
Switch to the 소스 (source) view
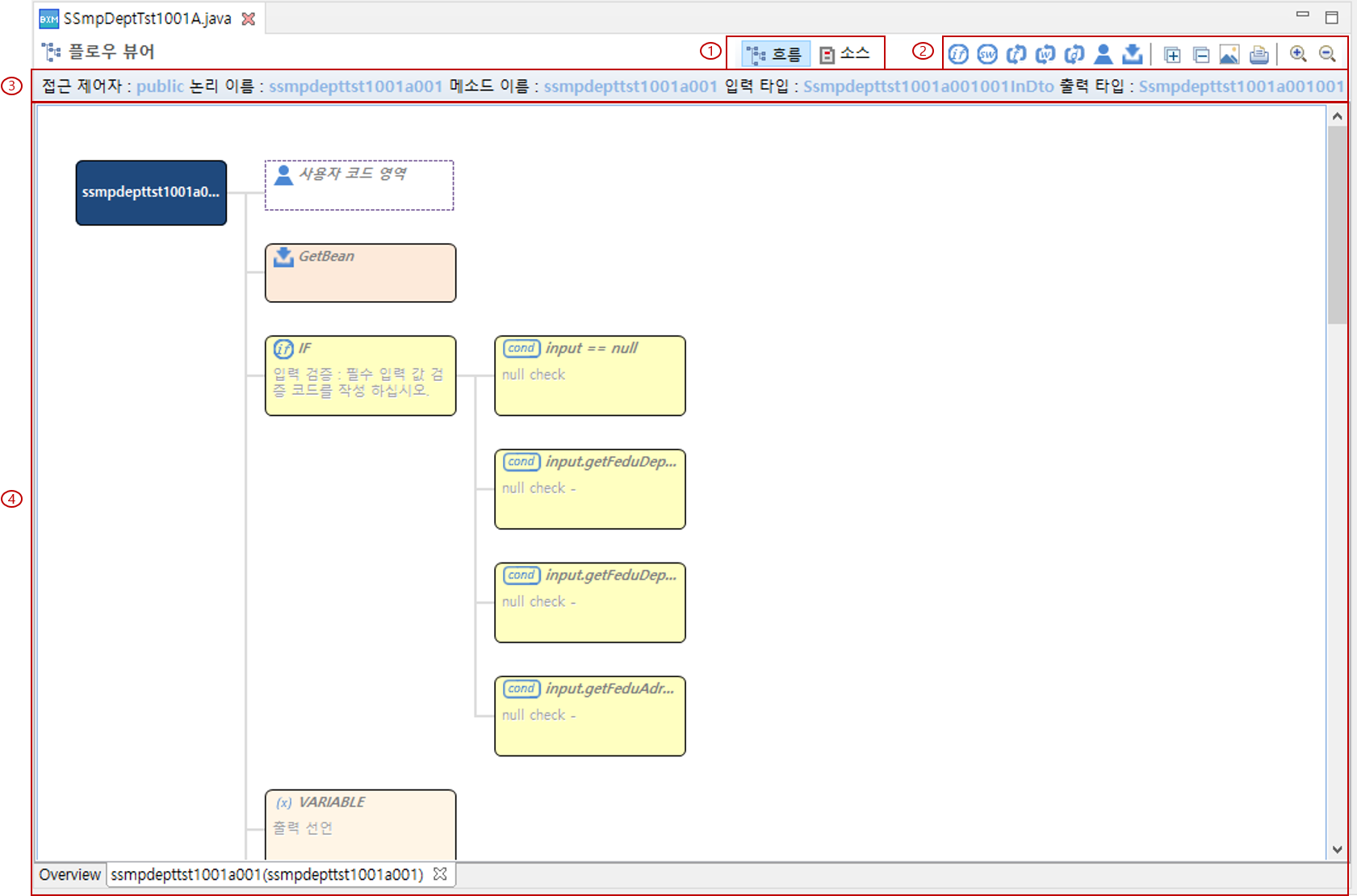845,54
